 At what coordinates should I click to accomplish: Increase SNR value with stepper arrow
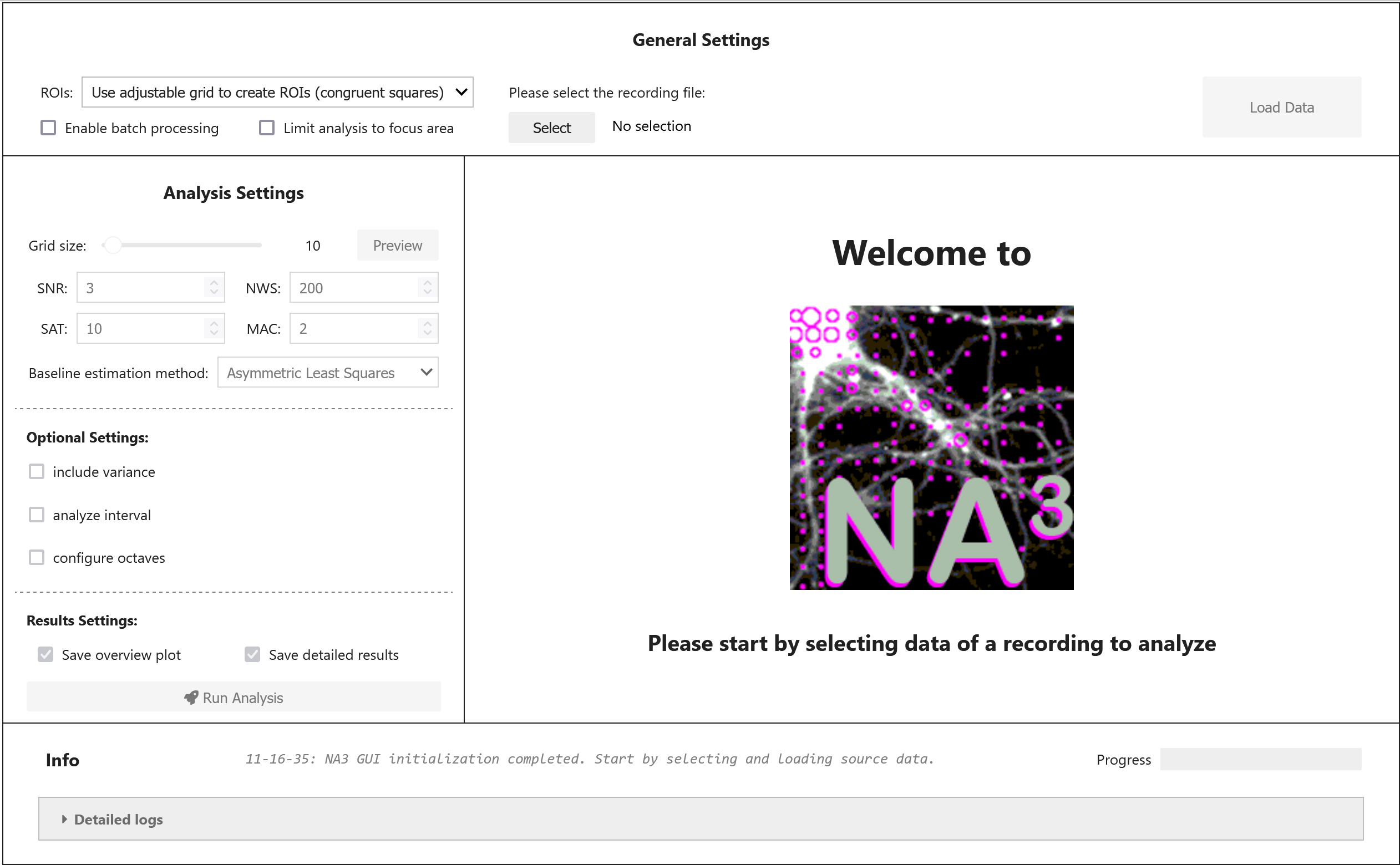(214, 282)
